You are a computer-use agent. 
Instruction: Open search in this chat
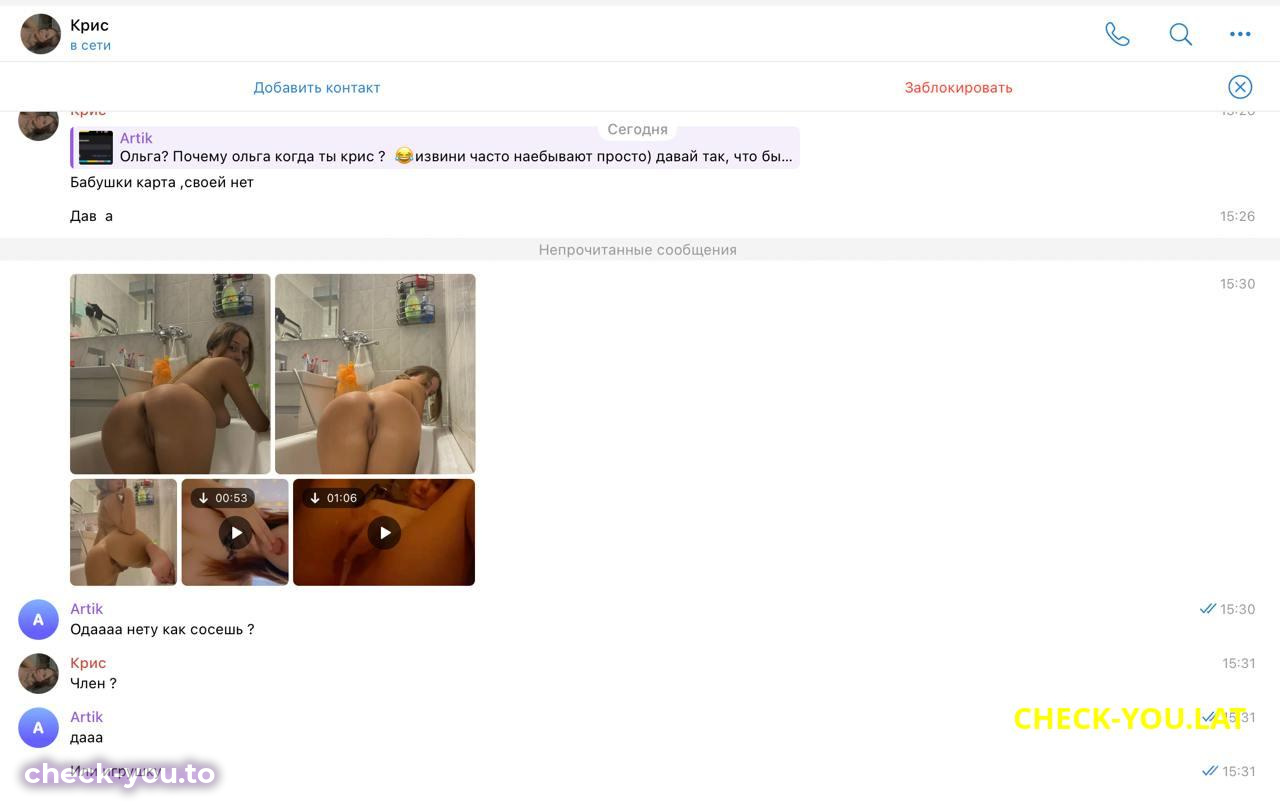click(x=1180, y=34)
